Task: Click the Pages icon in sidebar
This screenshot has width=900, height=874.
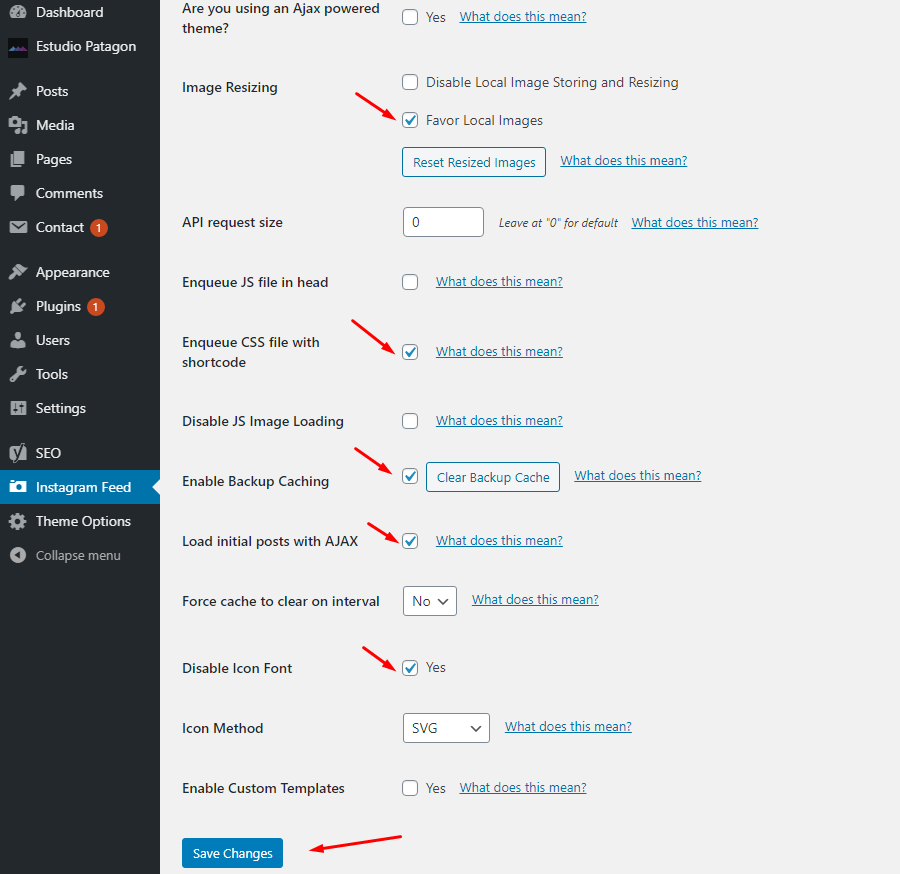Action: coord(18,159)
